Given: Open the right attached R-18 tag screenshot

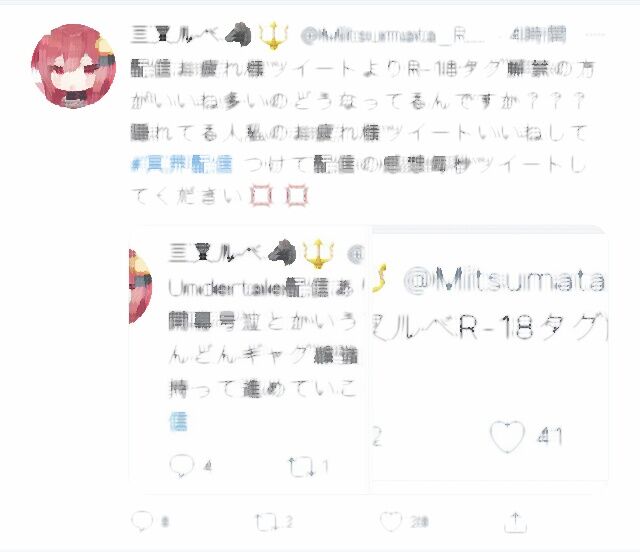Looking at the screenshot, I should [x=490, y=354].
